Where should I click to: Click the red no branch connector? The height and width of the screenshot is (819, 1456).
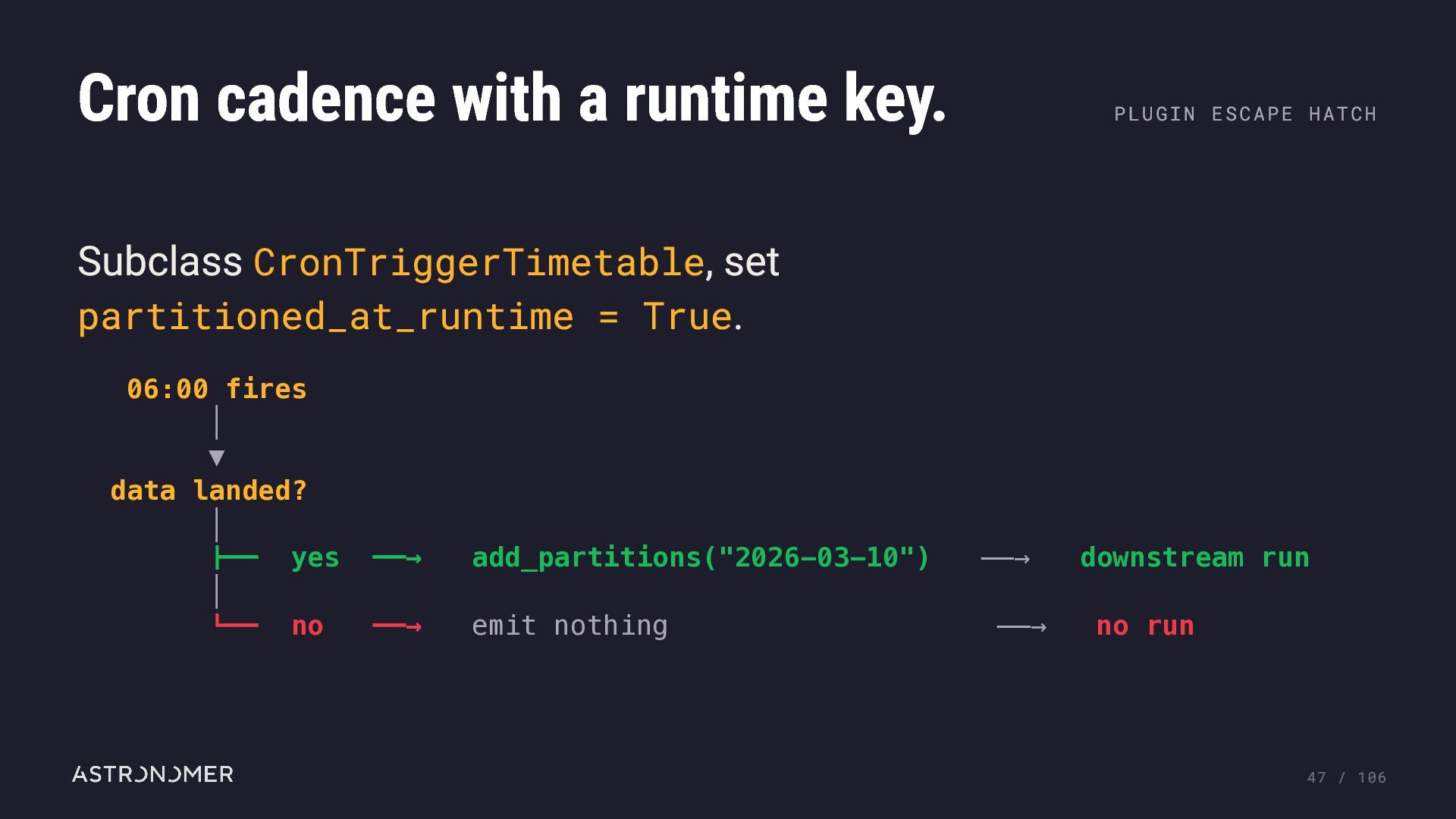click(237, 622)
